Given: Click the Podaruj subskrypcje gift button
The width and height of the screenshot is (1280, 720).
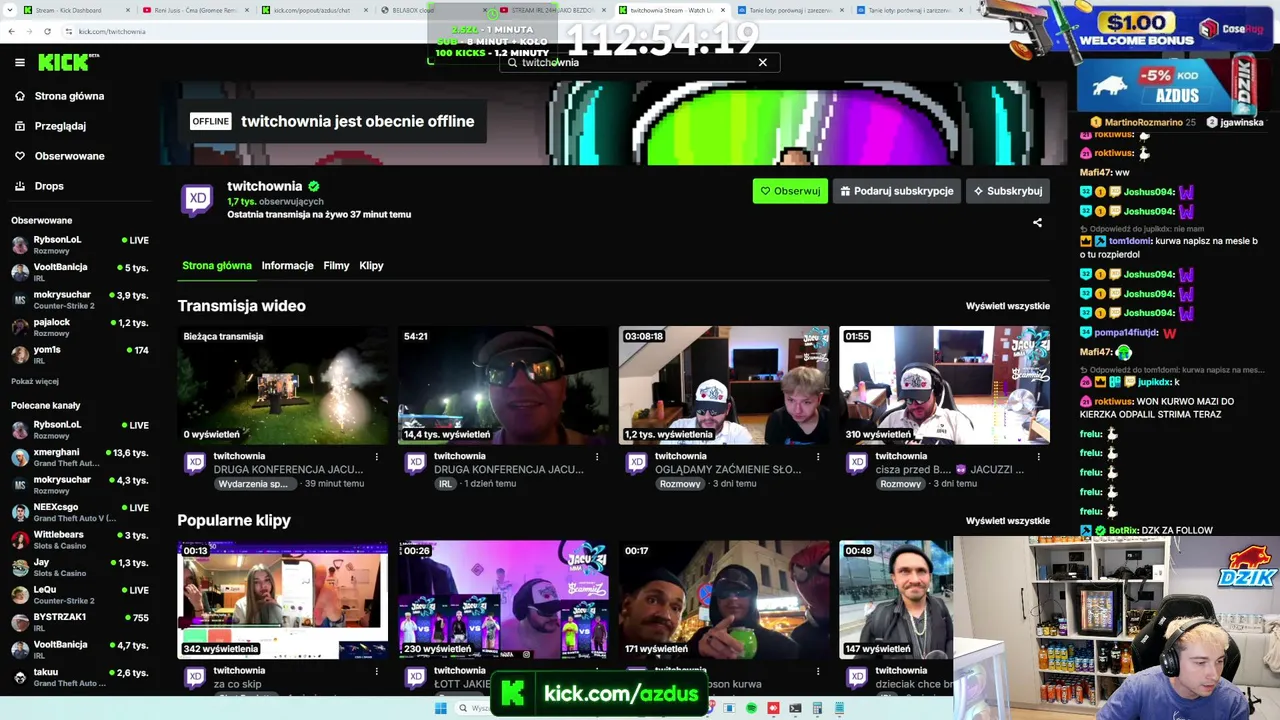Looking at the screenshot, I should pos(897,191).
